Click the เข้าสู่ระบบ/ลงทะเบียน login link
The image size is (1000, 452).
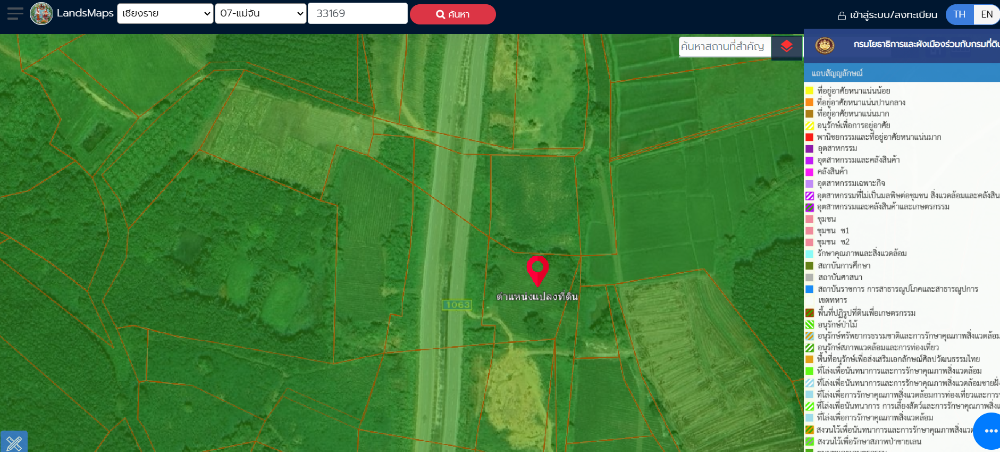click(892, 15)
